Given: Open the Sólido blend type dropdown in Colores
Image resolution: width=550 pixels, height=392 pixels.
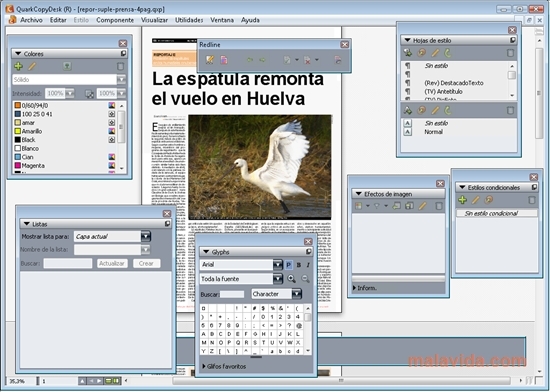Looking at the screenshot, I should coord(121,80).
